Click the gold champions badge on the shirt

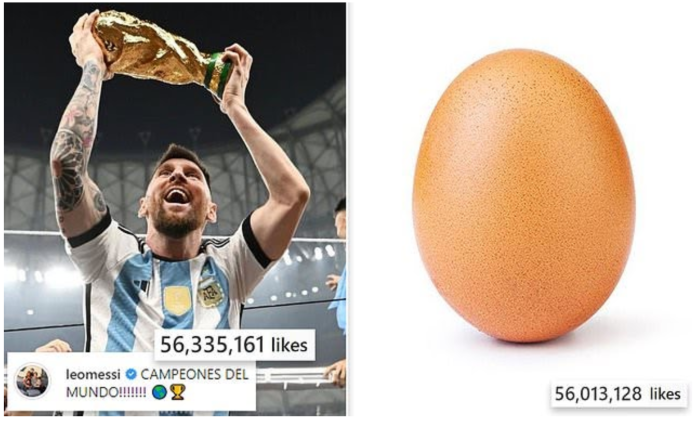[x=177, y=300]
